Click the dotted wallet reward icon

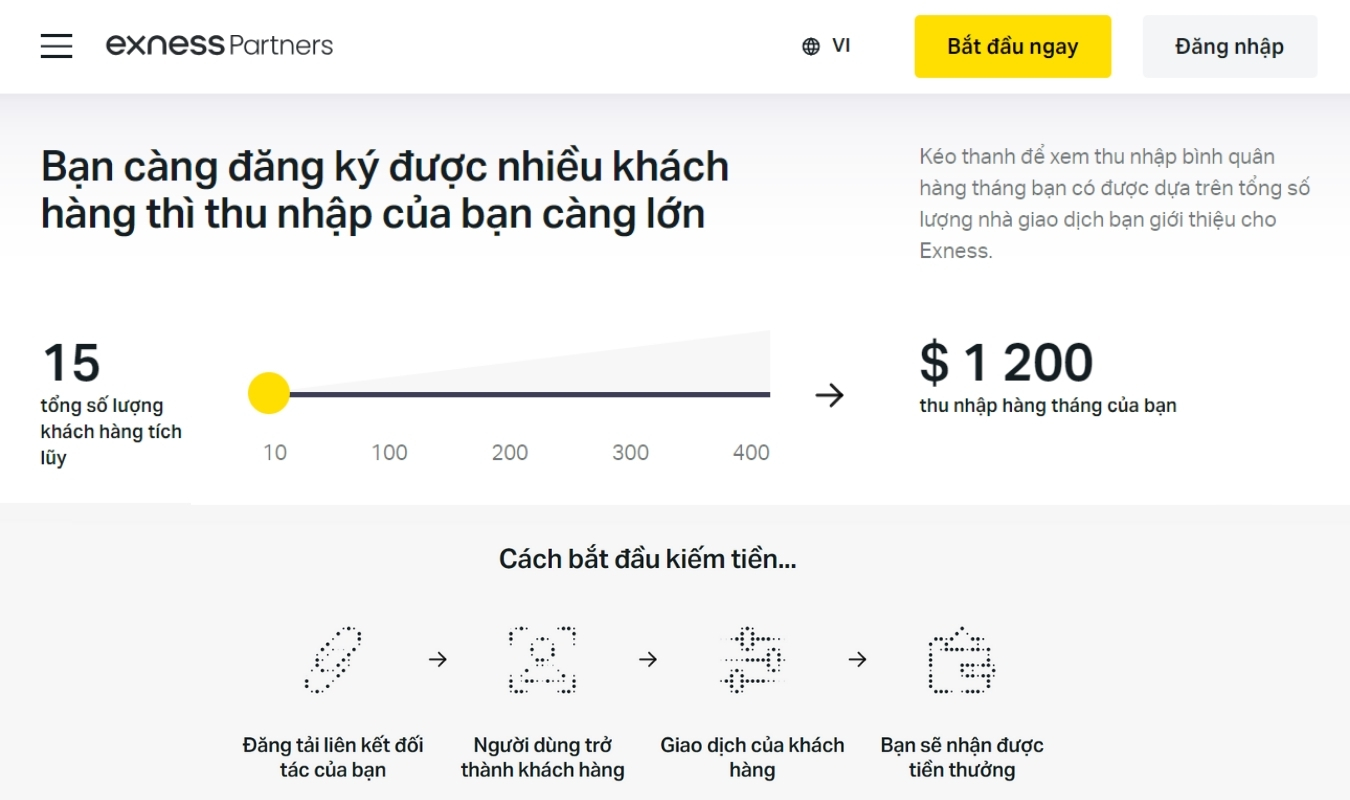[x=961, y=660]
